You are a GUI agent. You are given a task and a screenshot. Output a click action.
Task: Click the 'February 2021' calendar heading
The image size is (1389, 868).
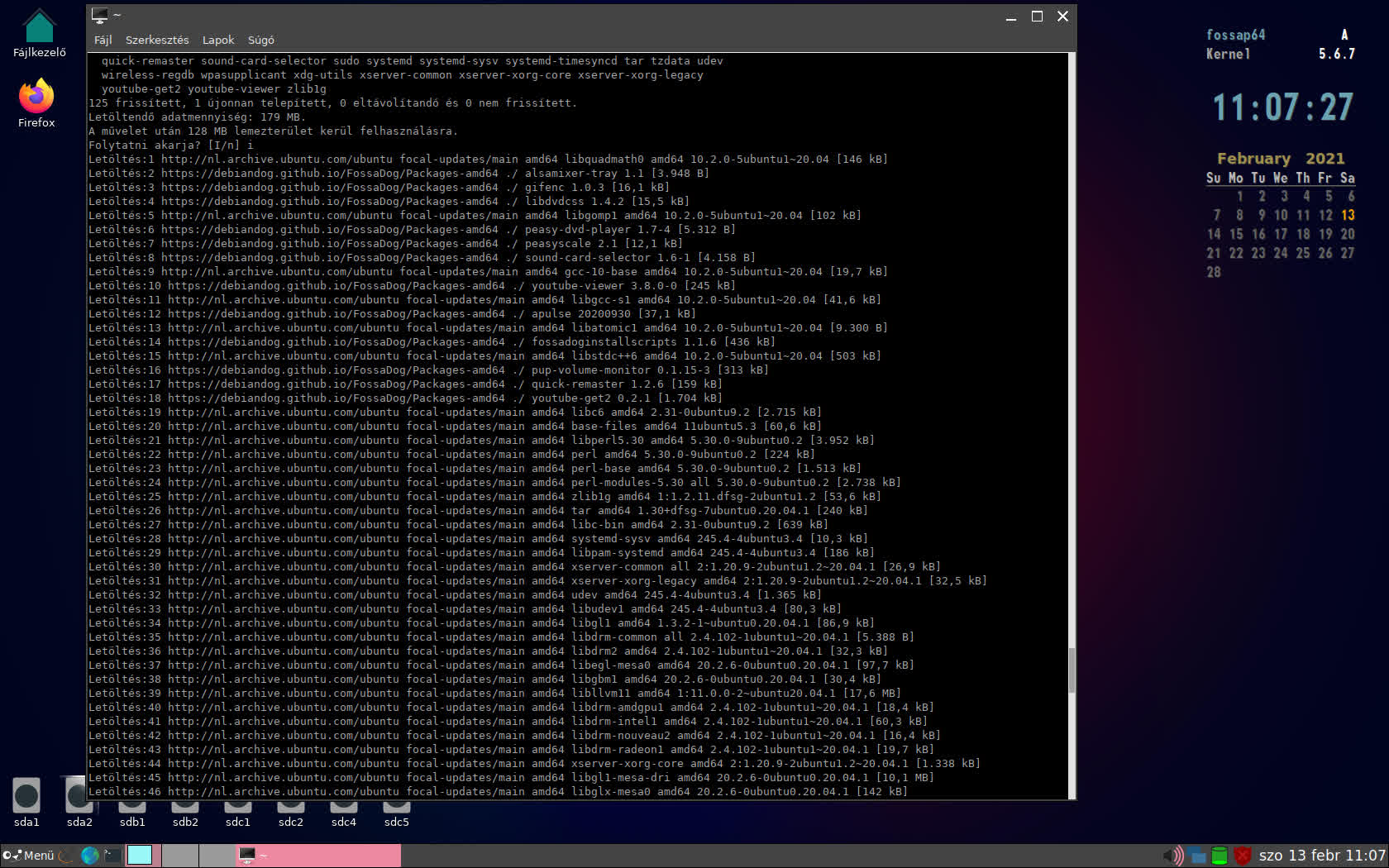(1281, 159)
